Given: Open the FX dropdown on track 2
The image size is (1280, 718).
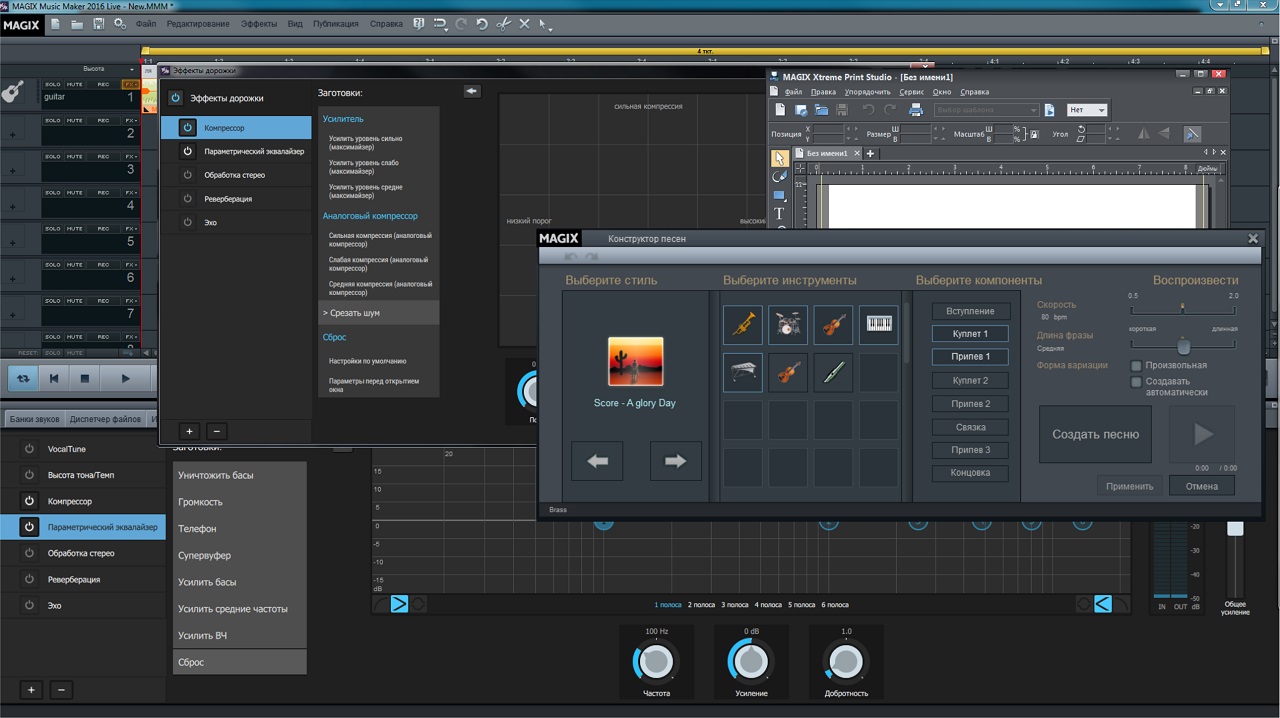Looking at the screenshot, I should point(131,121).
